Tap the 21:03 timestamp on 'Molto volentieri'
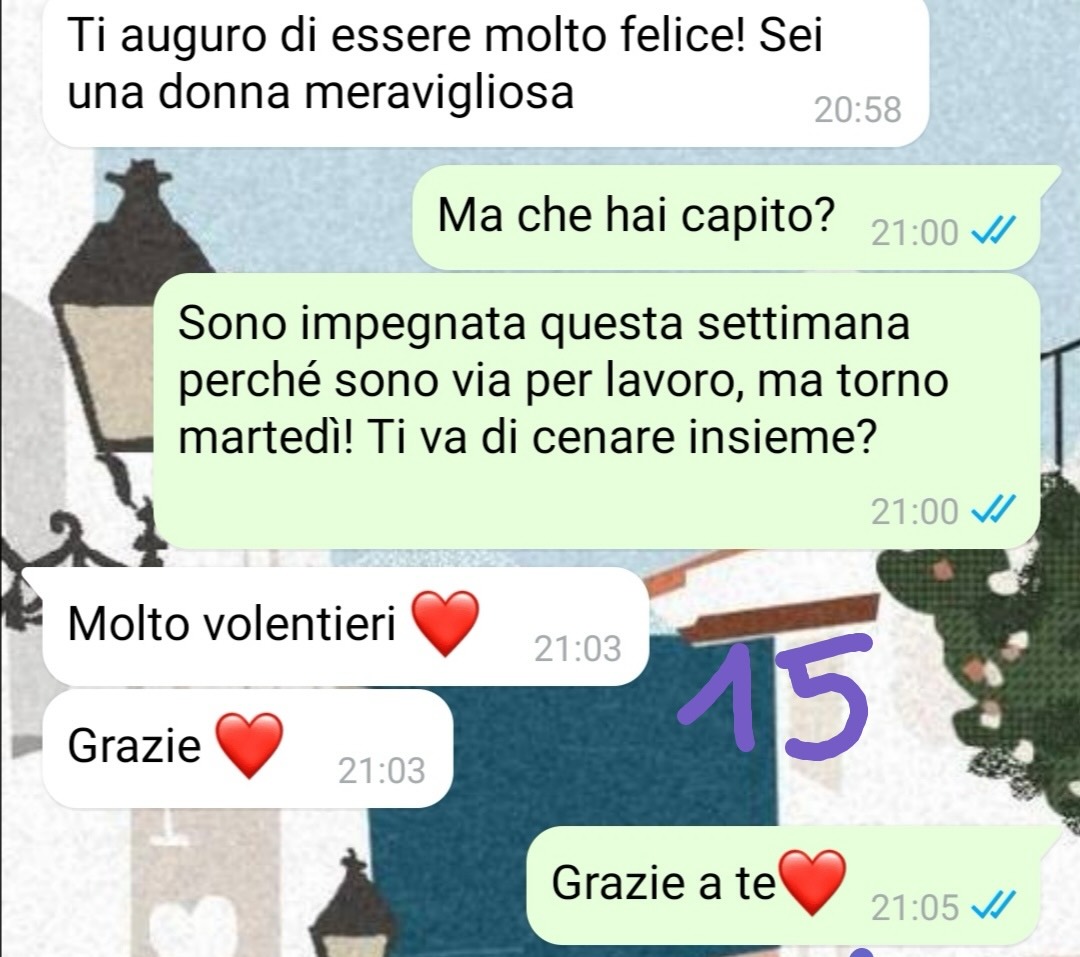 pos(577,648)
